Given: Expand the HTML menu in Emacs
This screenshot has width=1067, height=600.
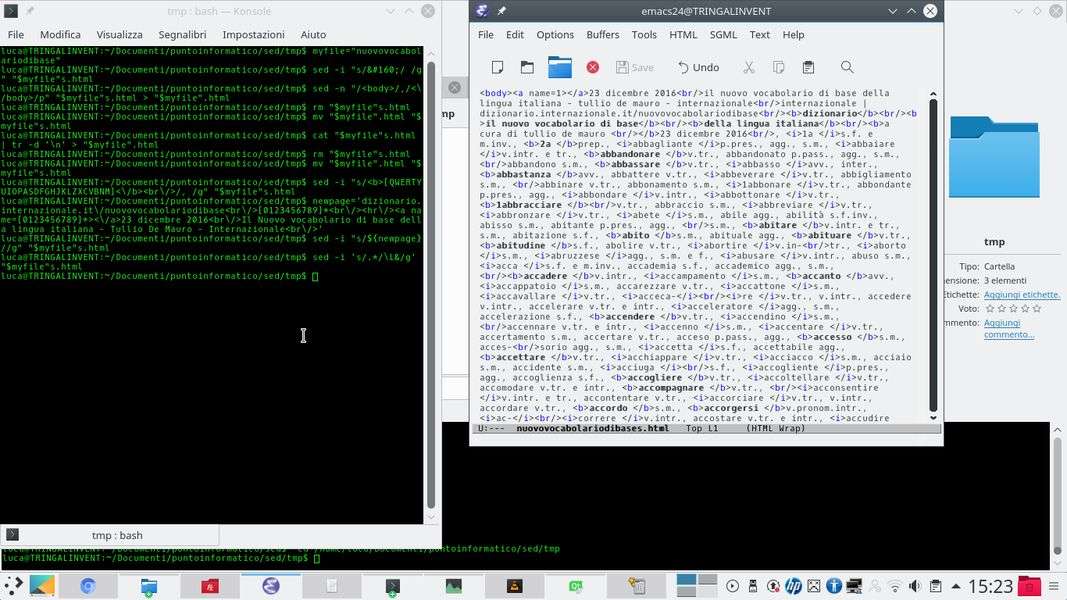Looking at the screenshot, I should point(683,34).
